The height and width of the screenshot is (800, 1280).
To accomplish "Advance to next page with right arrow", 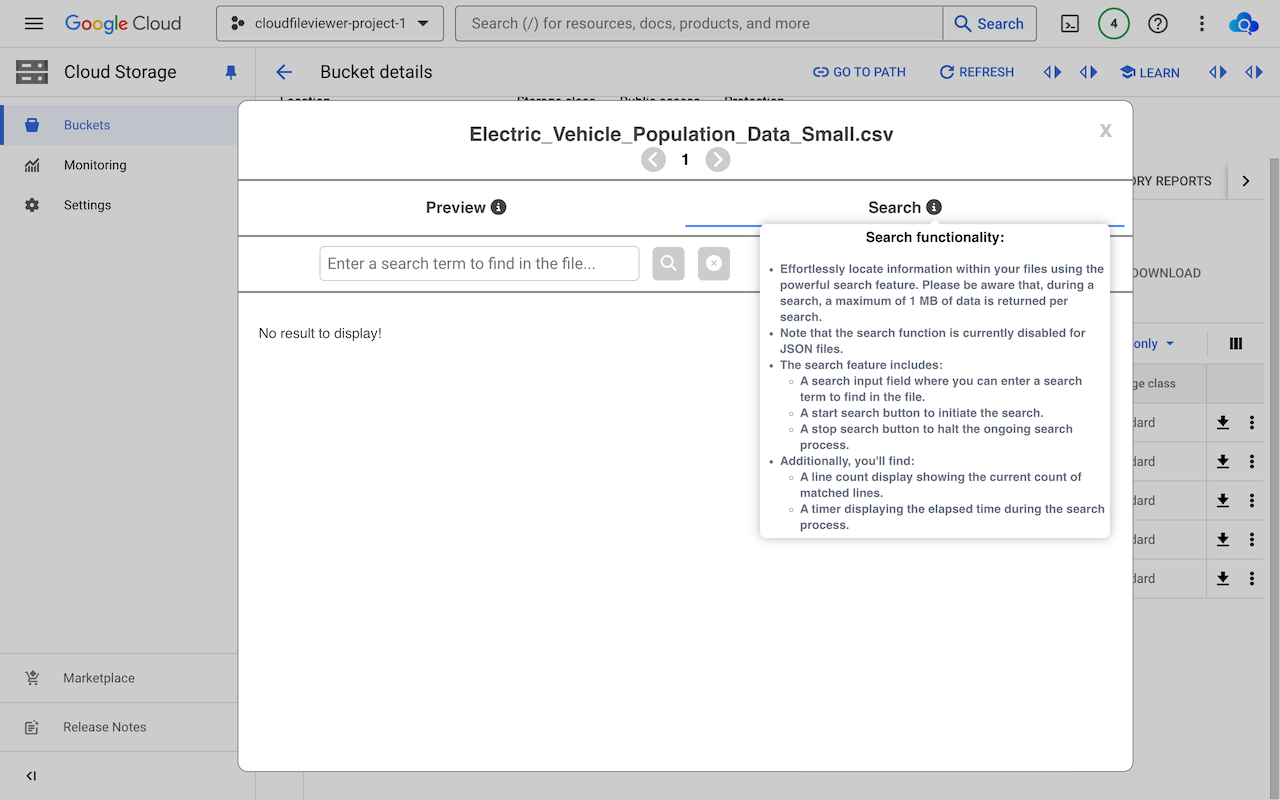I will pyautogui.click(x=717, y=159).
